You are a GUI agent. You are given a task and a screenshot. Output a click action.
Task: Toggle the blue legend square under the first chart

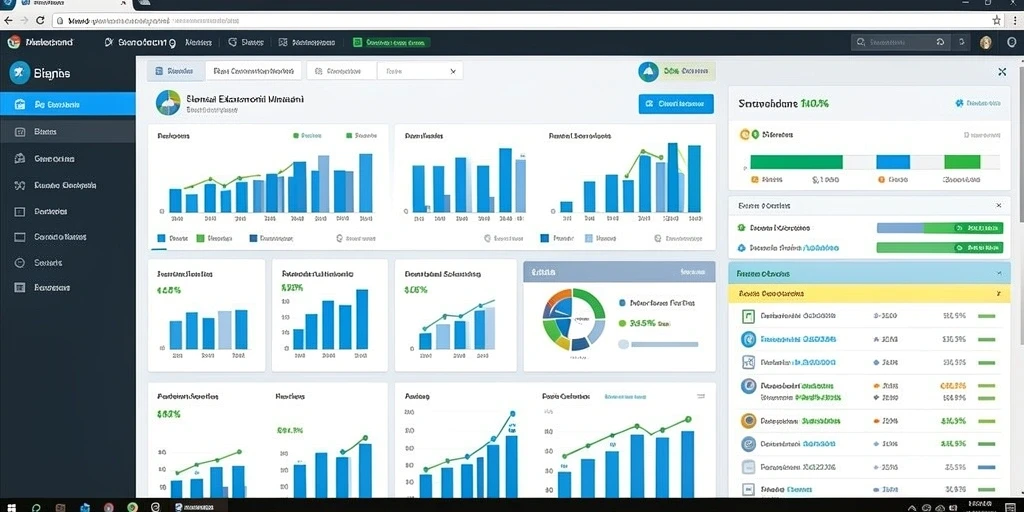pos(161,239)
